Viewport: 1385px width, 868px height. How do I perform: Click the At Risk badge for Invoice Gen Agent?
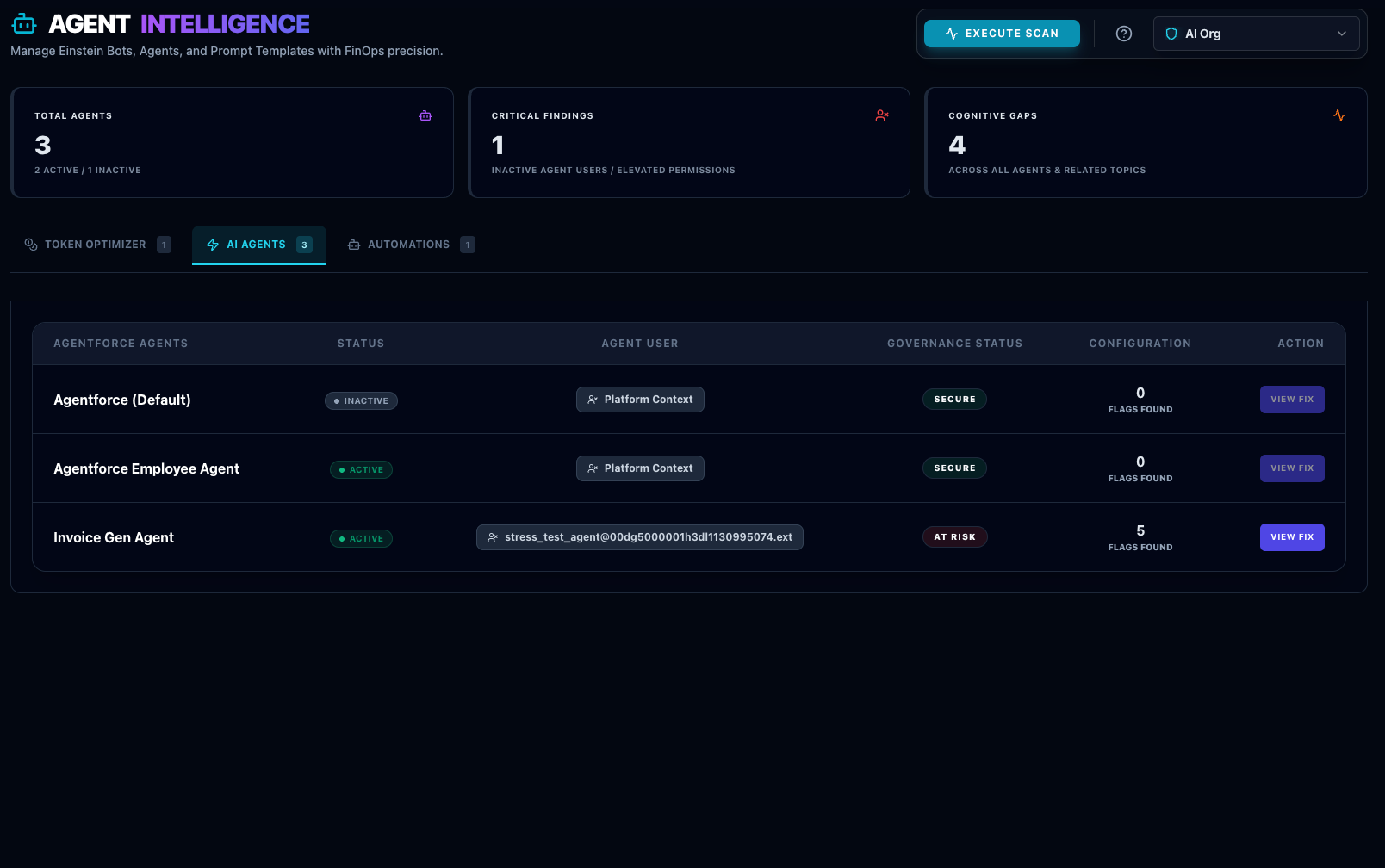point(955,537)
